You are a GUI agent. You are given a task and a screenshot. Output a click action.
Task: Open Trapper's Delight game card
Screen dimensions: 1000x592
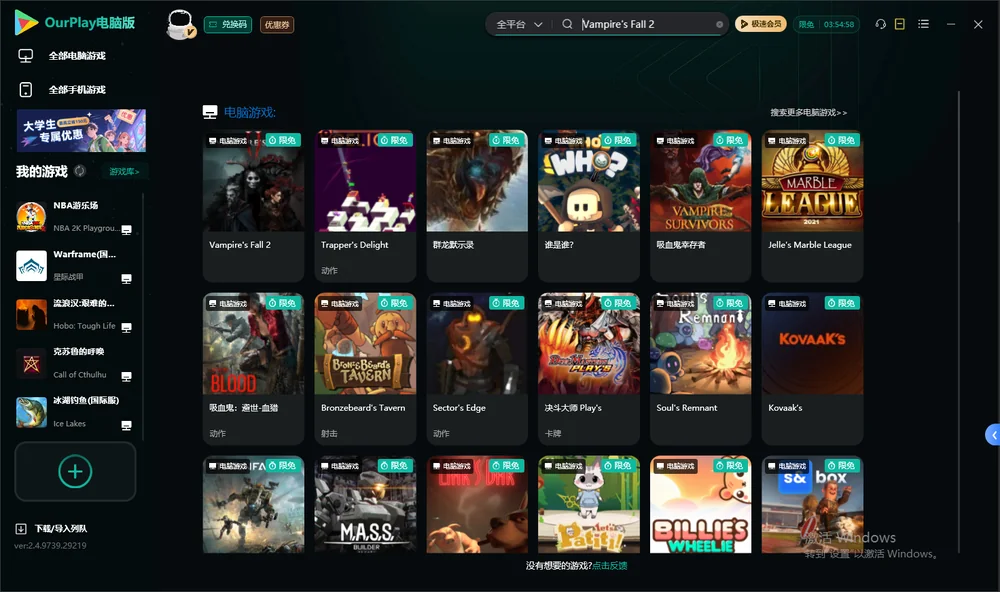coord(365,206)
